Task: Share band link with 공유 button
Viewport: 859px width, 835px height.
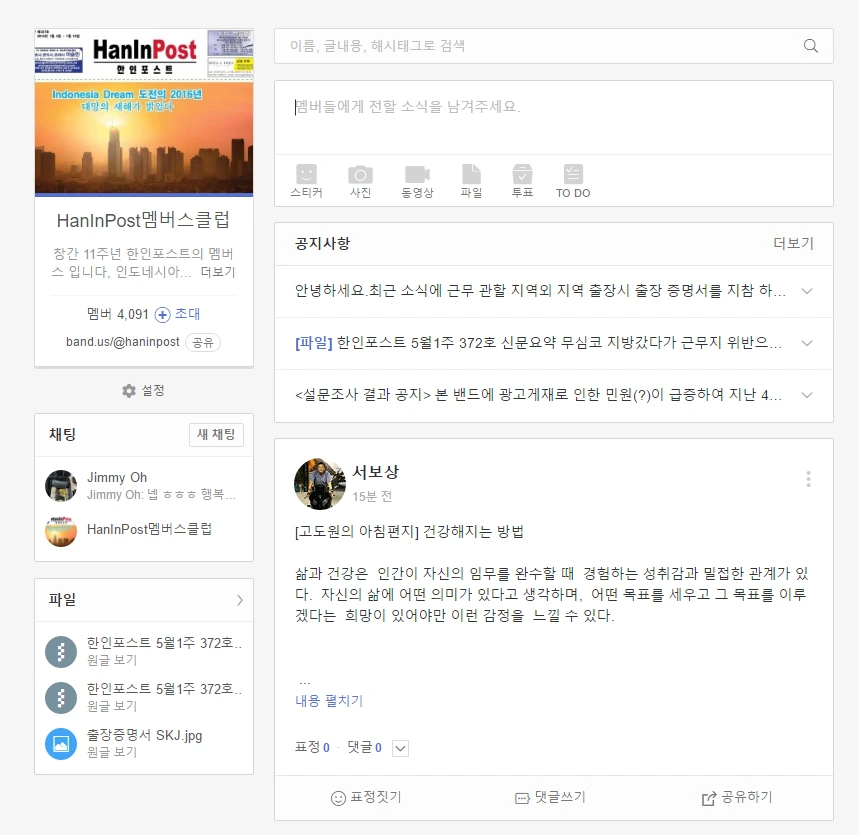Action: (203, 342)
